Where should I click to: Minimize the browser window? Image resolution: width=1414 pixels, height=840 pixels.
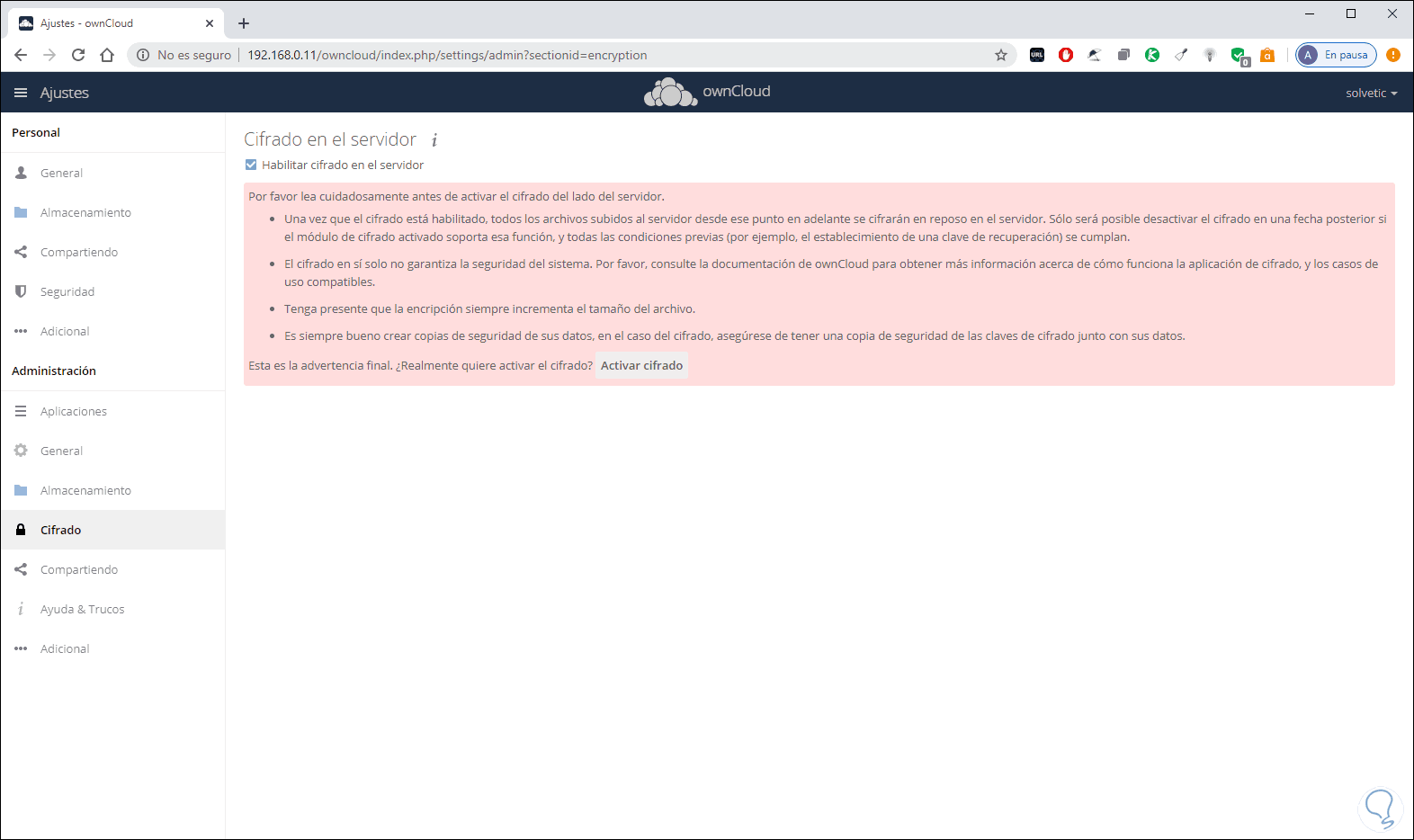(x=1310, y=13)
